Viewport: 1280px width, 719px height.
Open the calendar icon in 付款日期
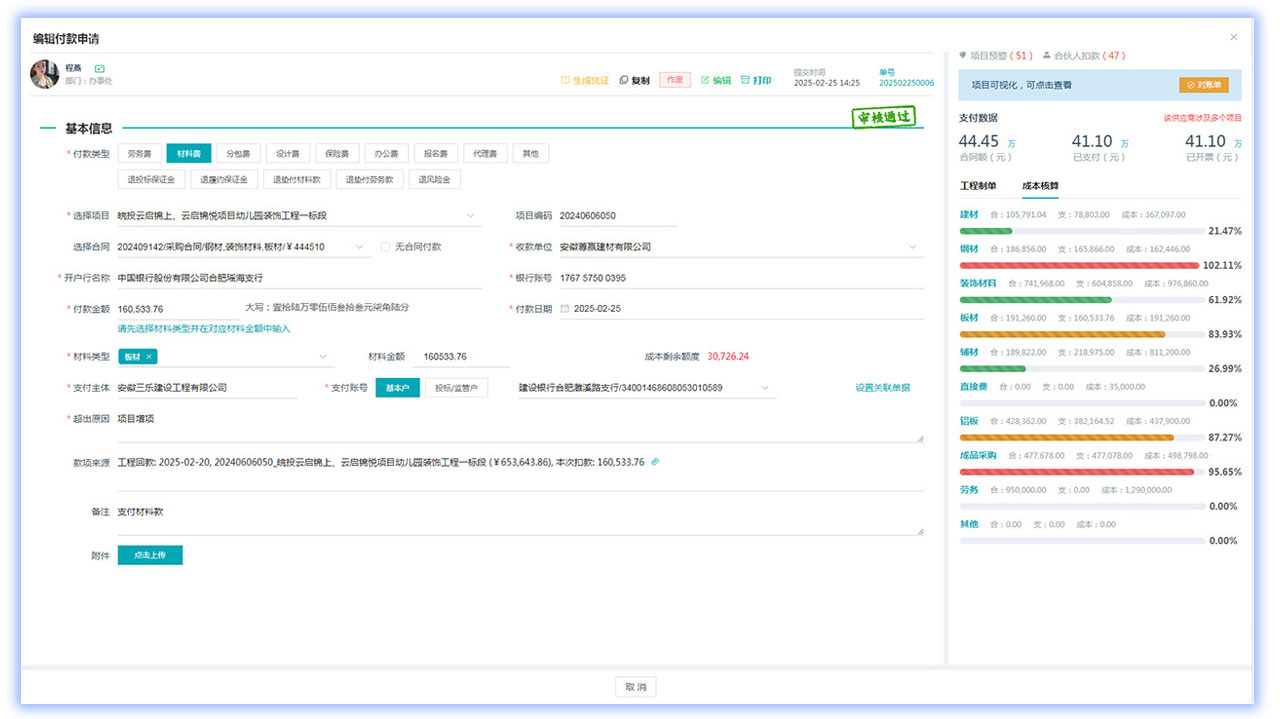(x=565, y=309)
